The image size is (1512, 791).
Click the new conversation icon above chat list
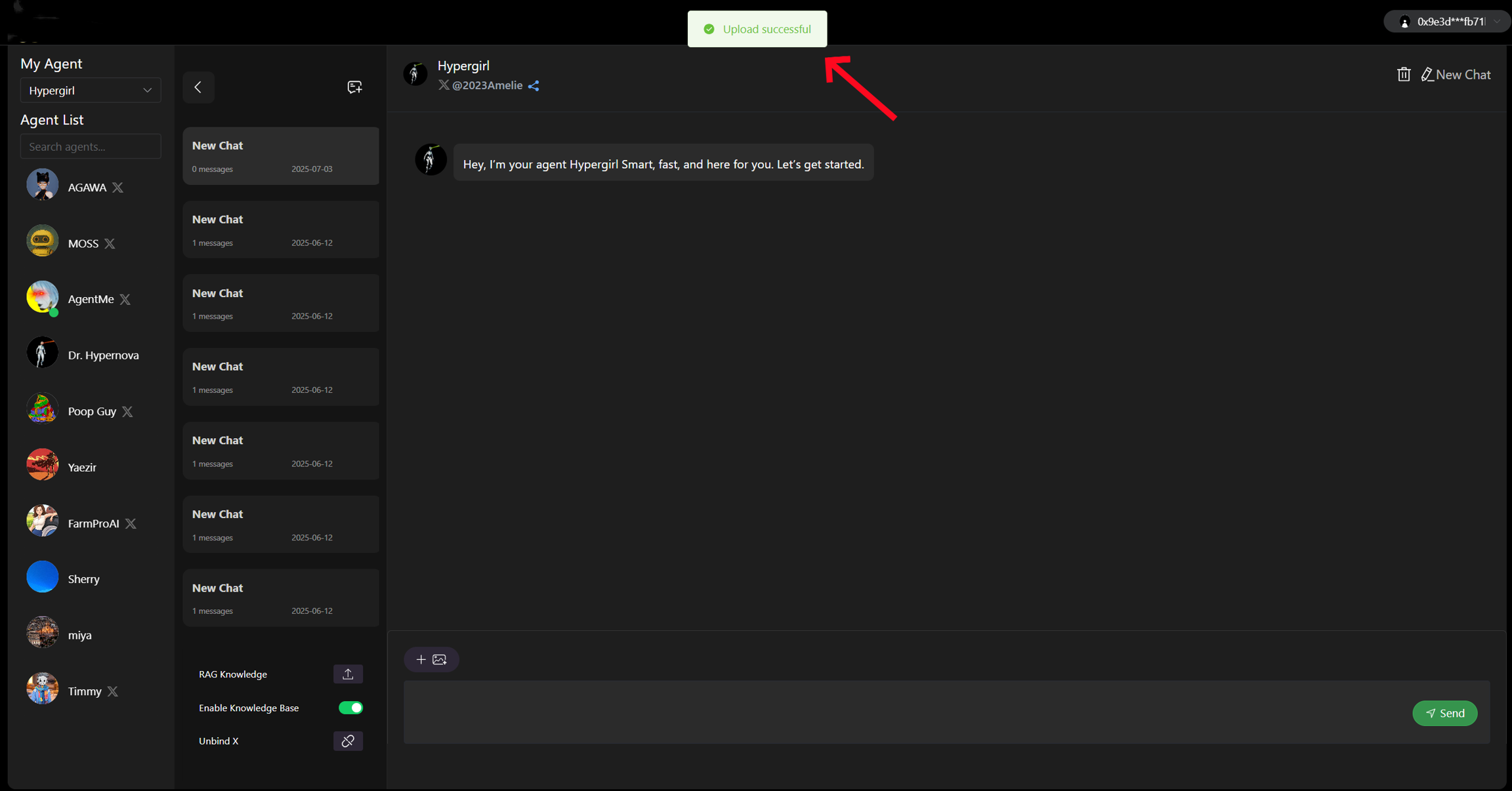click(x=354, y=87)
